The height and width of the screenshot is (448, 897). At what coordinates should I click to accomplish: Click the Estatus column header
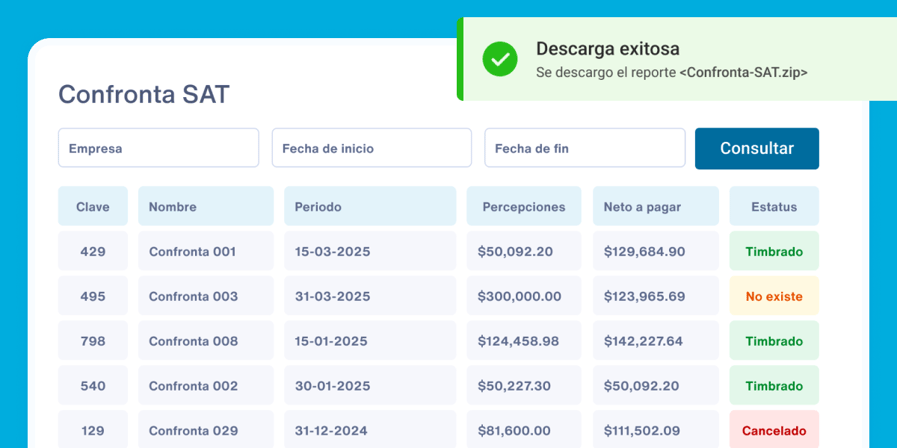[774, 207]
